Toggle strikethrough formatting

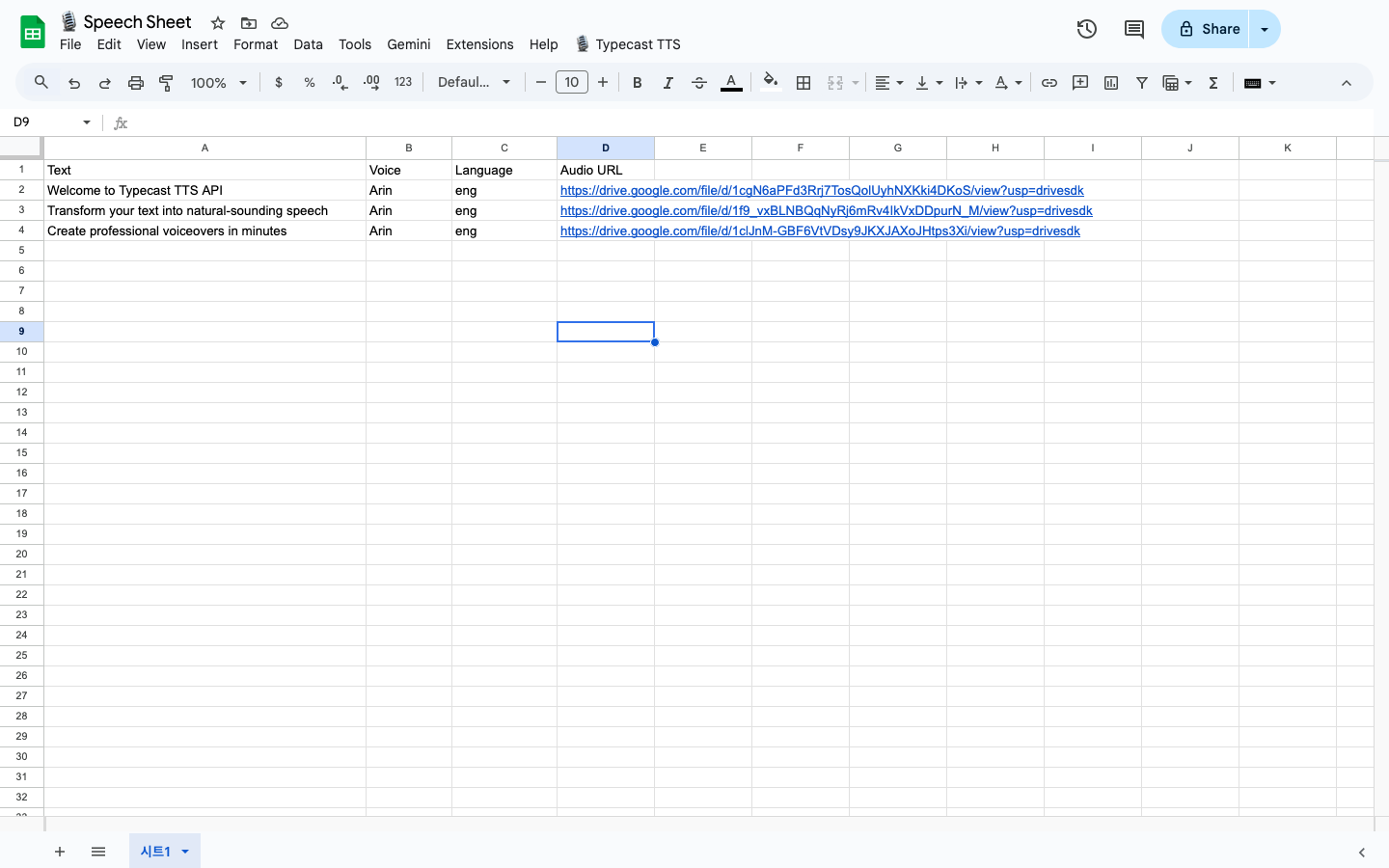[699, 82]
